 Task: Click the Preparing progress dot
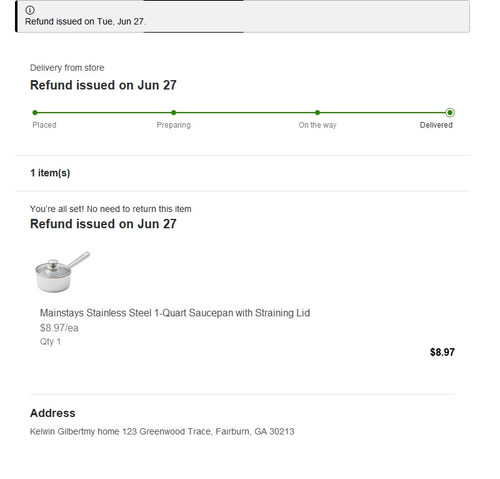pos(174,113)
